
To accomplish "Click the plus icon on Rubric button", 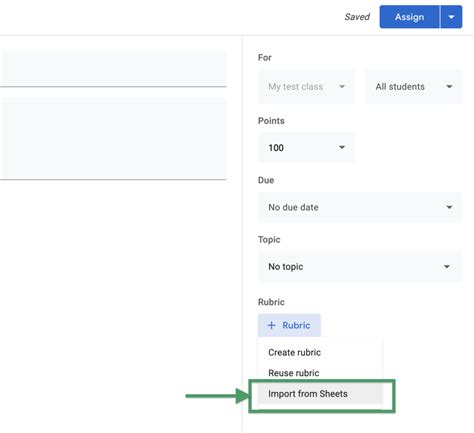I will pos(272,325).
